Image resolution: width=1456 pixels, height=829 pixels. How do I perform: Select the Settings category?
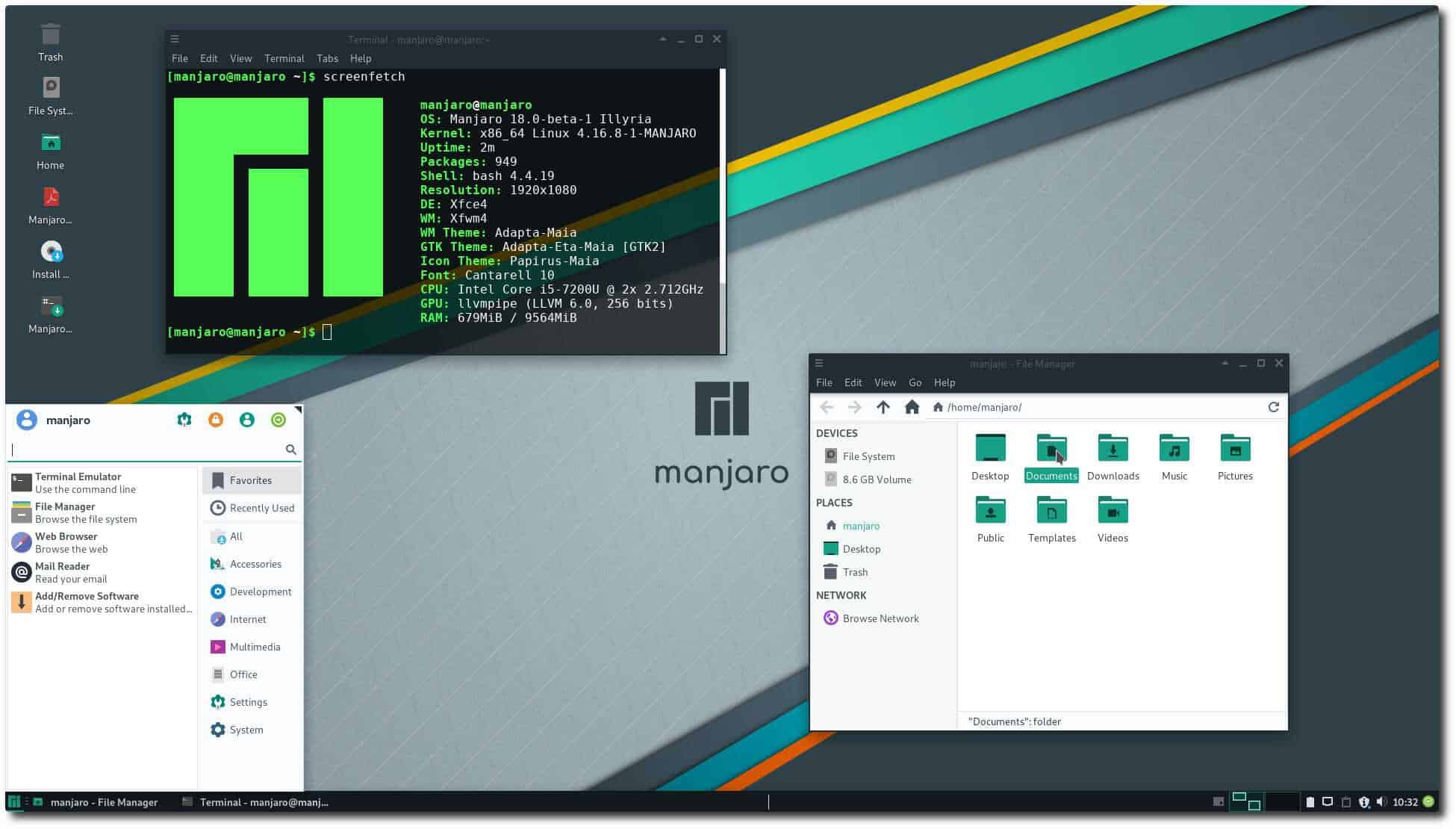[x=252, y=702]
